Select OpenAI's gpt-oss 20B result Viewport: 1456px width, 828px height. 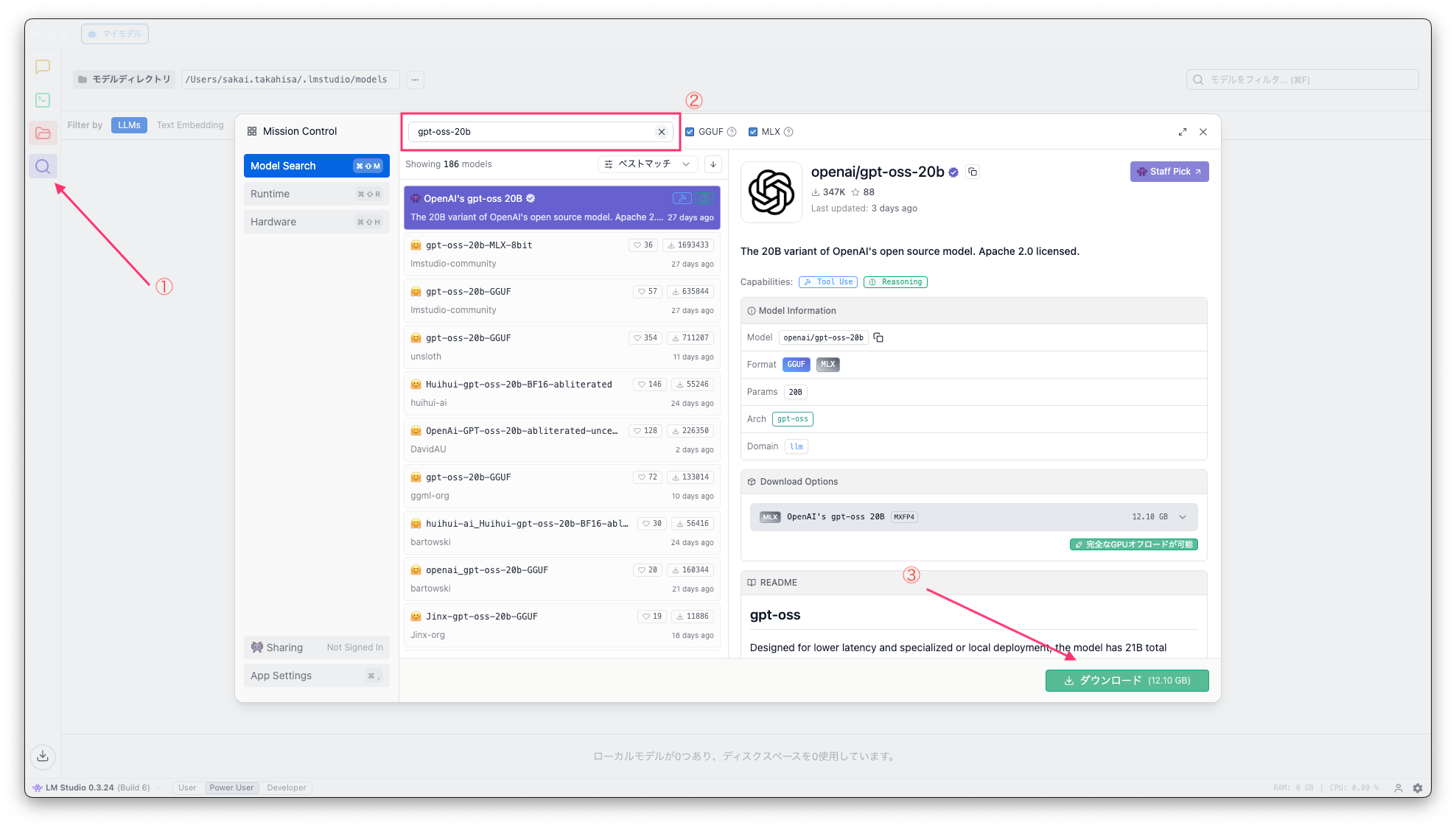click(x=561, y=208)
